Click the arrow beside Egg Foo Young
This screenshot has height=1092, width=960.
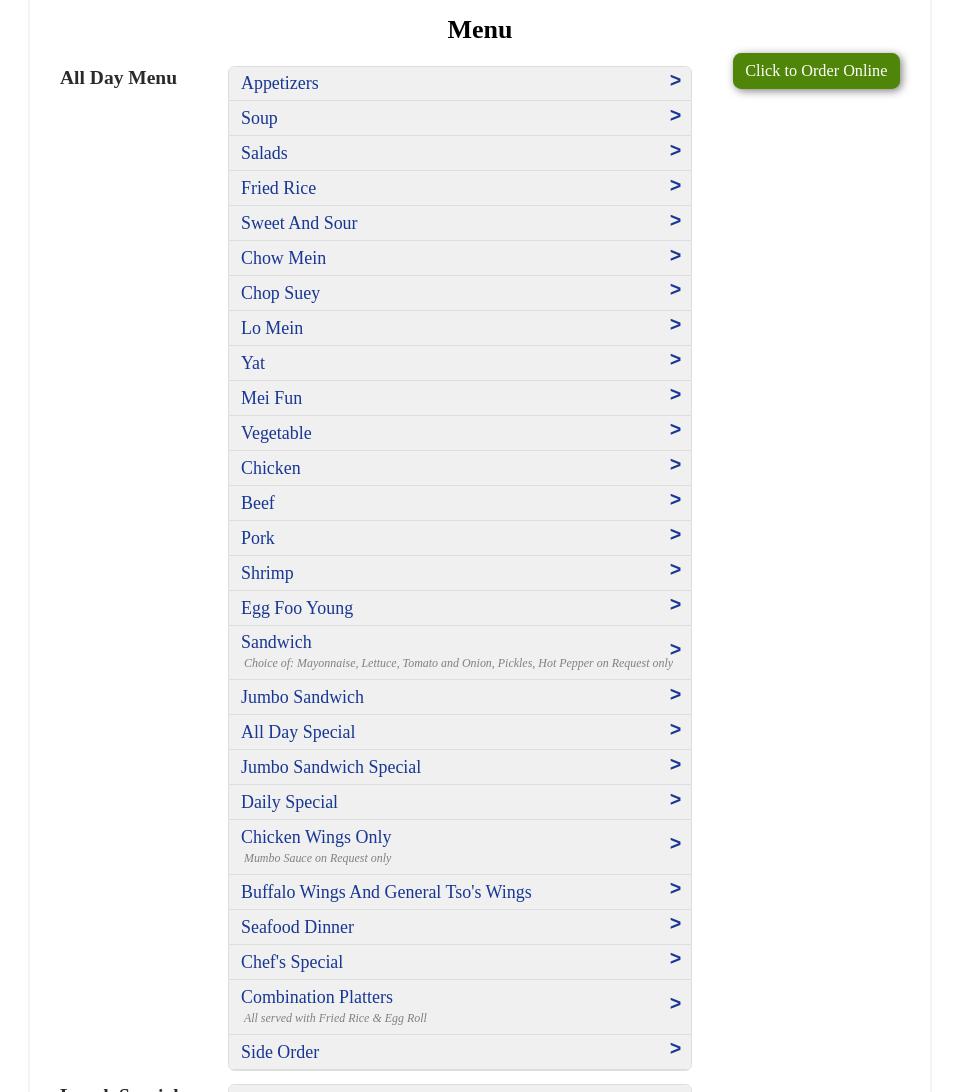(x=675, y=605)
